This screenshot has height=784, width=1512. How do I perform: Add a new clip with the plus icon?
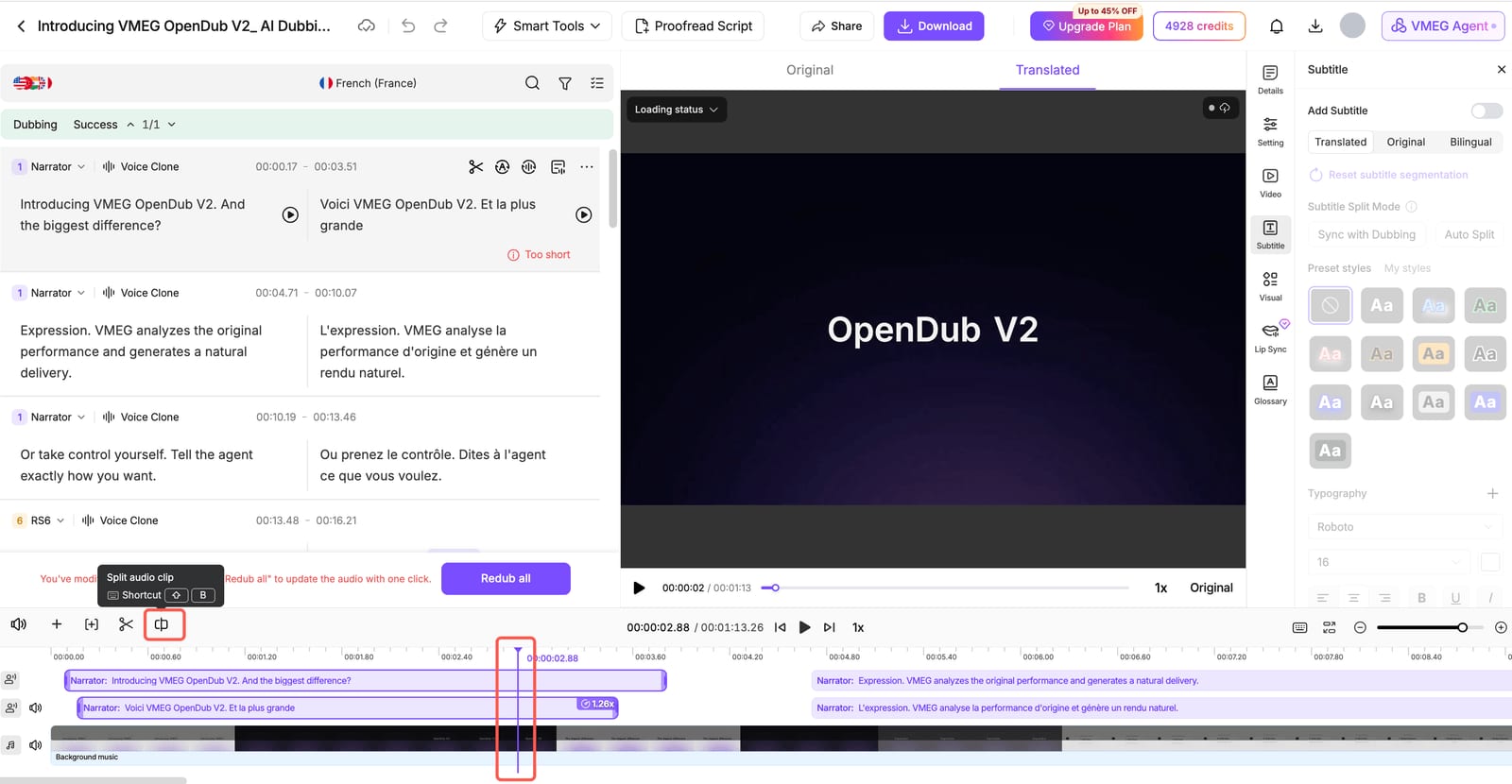[57, 624]
